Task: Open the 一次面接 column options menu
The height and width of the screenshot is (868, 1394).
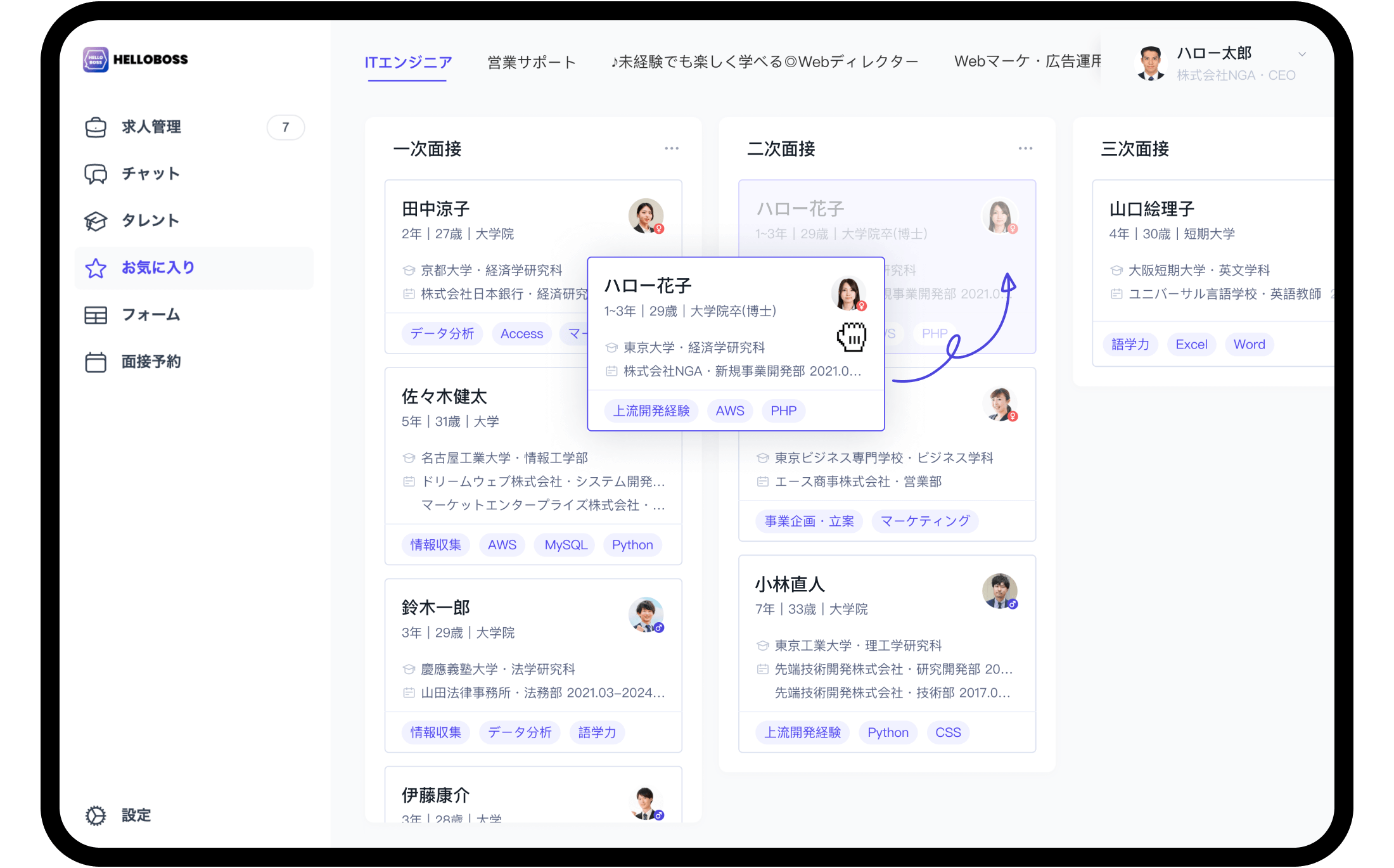Action: [672, 148]
